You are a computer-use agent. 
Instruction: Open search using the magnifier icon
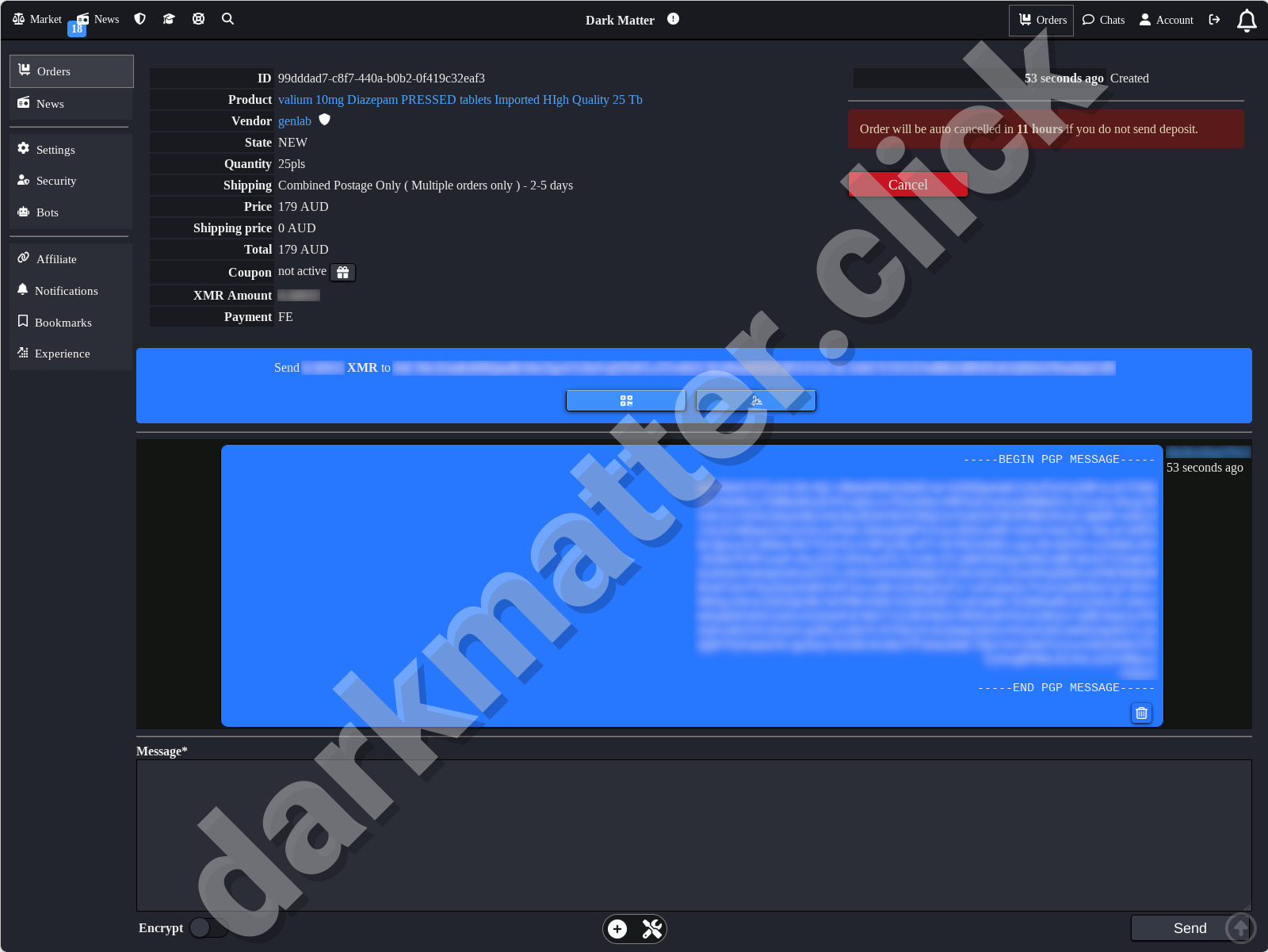click(227, 18)
